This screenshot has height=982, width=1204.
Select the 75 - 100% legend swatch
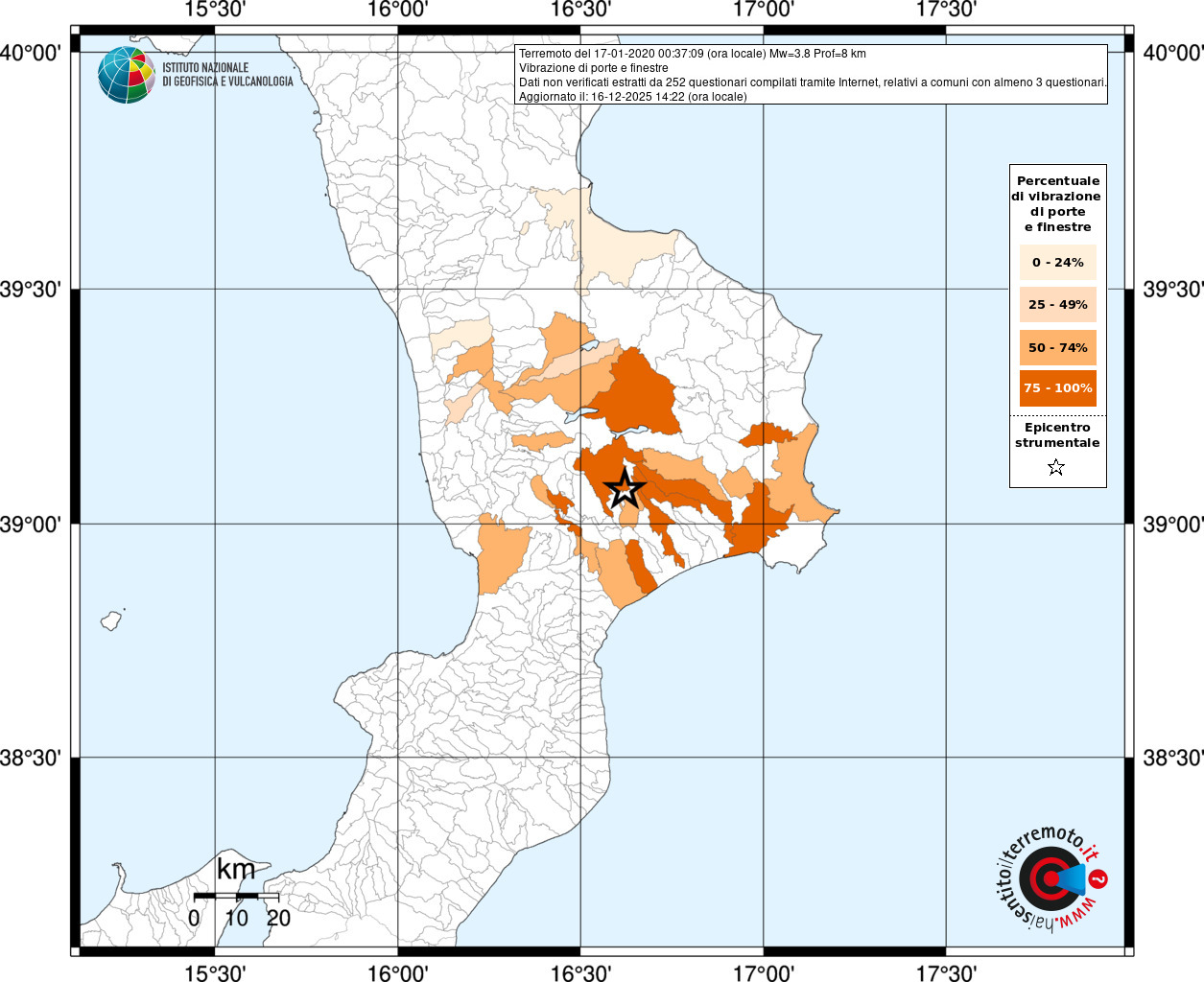pyautogui.click(x=1058, y=388)
